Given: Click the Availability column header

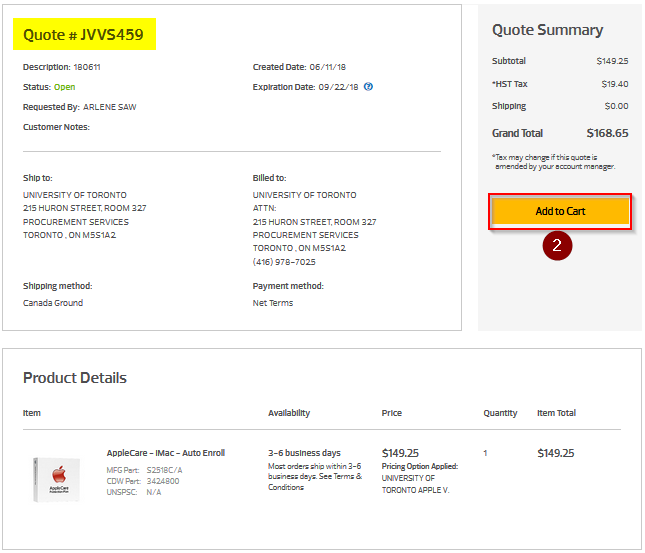Looking at the screenshot, I should tap(289, 413).
